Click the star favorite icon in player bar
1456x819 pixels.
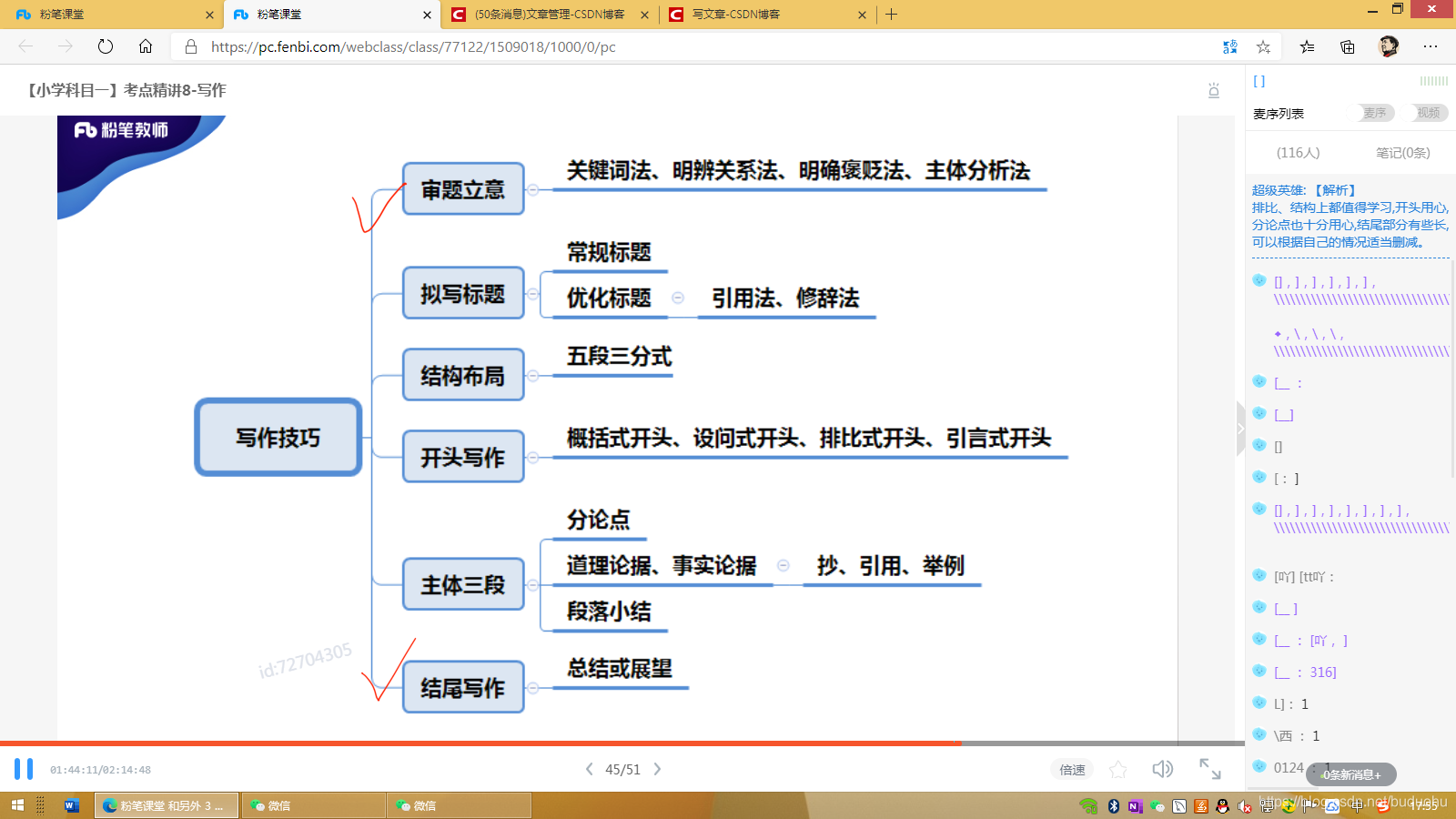tap(1117, 770)
